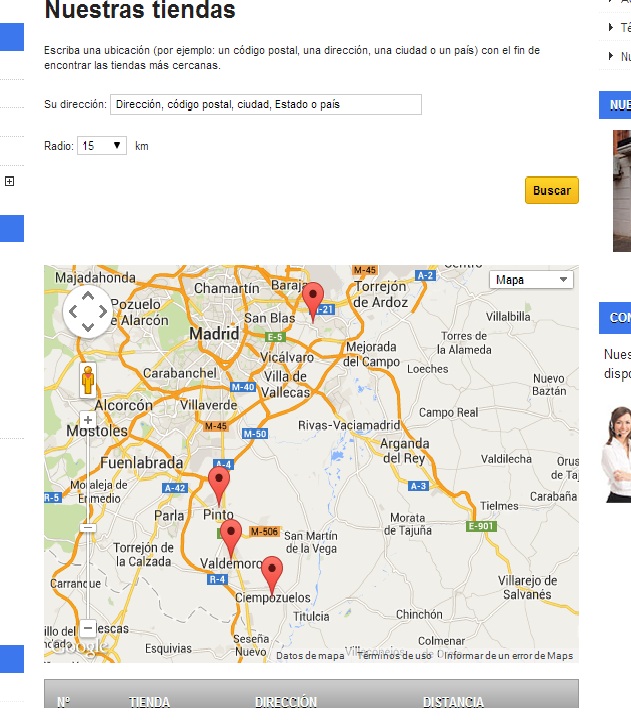Screen dimensions: 631x720
Task: Click the map pin above Ciempozuelos
Action: coord(272,576)
